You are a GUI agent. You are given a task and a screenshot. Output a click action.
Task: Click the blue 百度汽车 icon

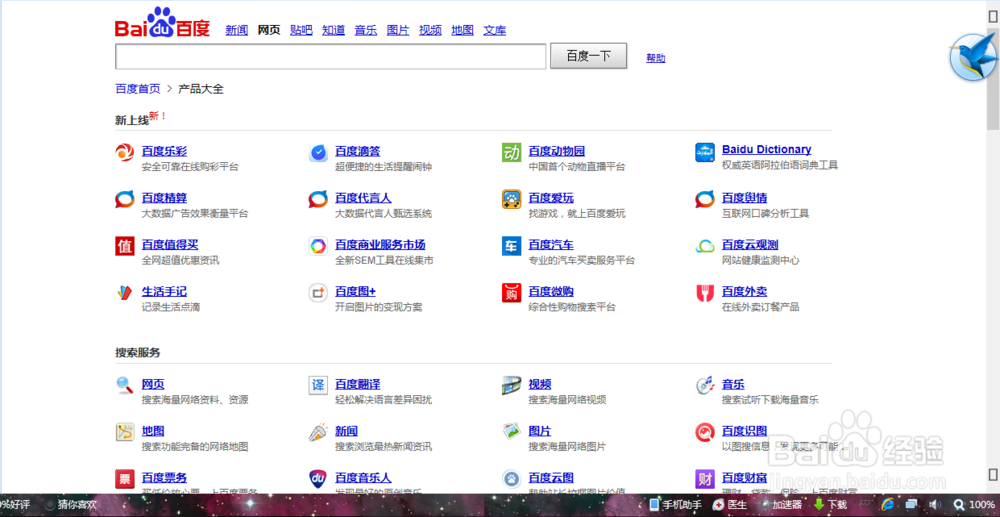[511, 246]
